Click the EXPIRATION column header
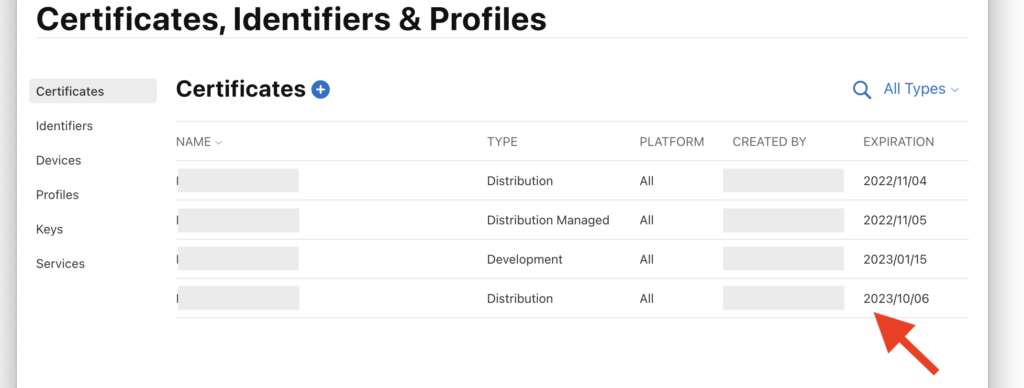 pos(899,142)
